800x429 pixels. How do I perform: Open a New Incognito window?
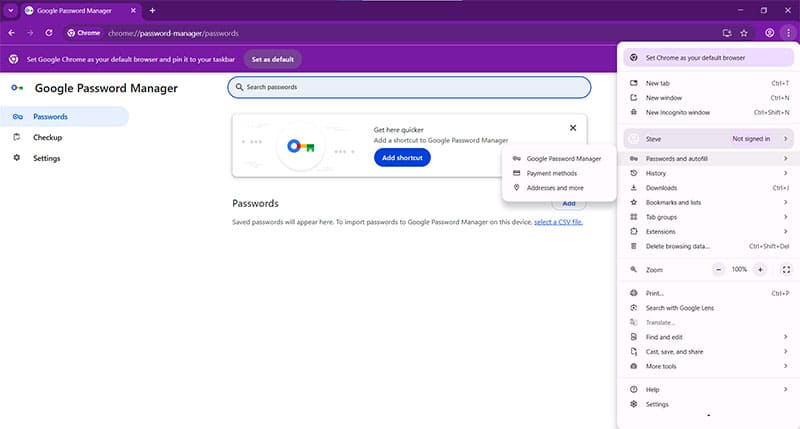tap(708, 112)
